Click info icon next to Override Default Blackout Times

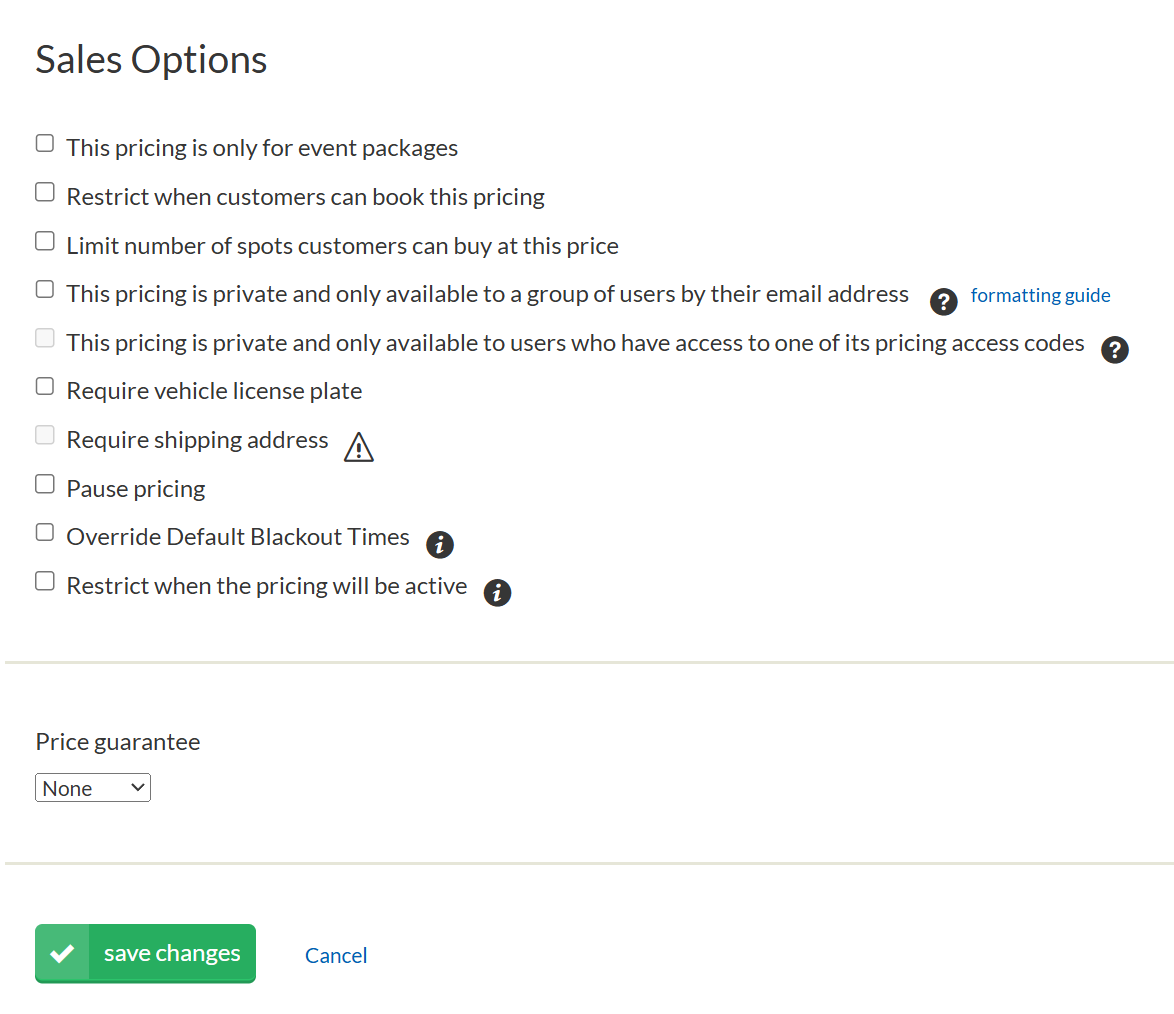[x=440, y=544]
